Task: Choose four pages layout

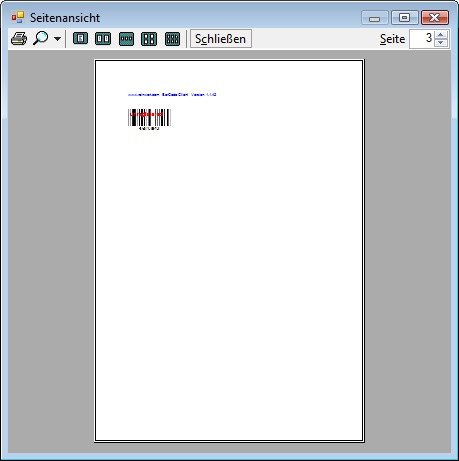Action: click(x=149, y=39)
